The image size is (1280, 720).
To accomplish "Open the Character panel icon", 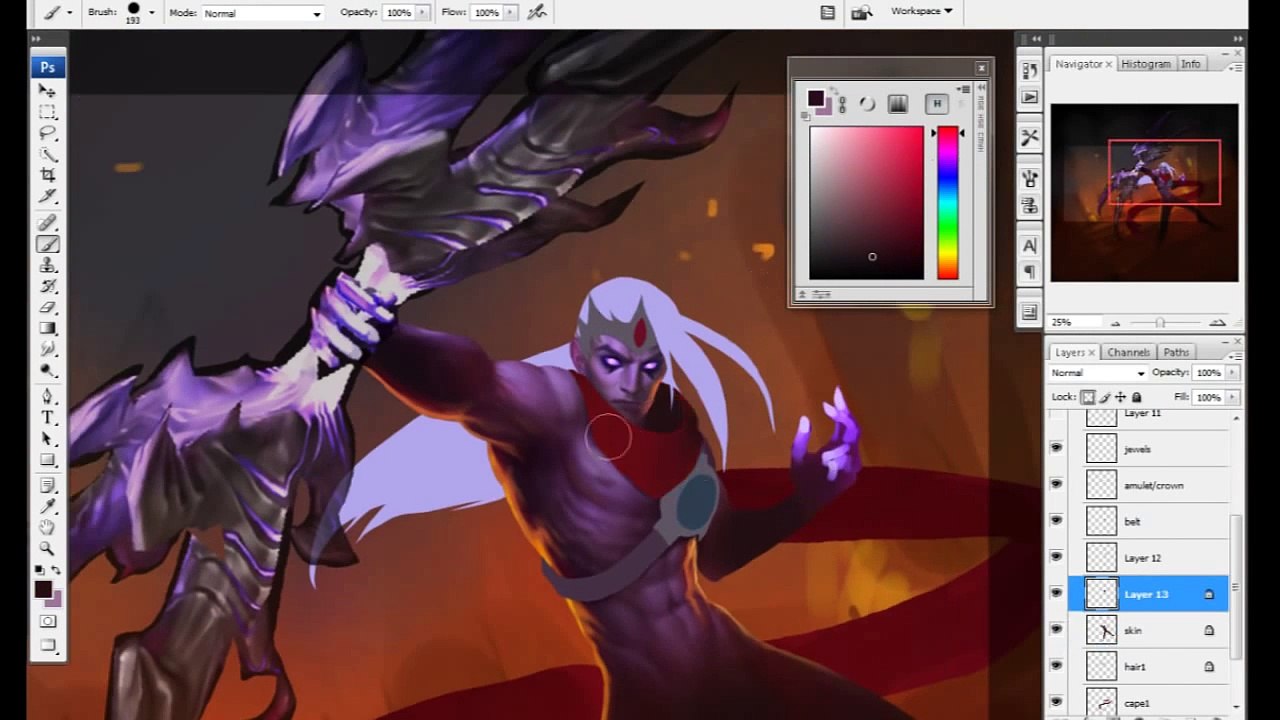I will point(1030,246).
